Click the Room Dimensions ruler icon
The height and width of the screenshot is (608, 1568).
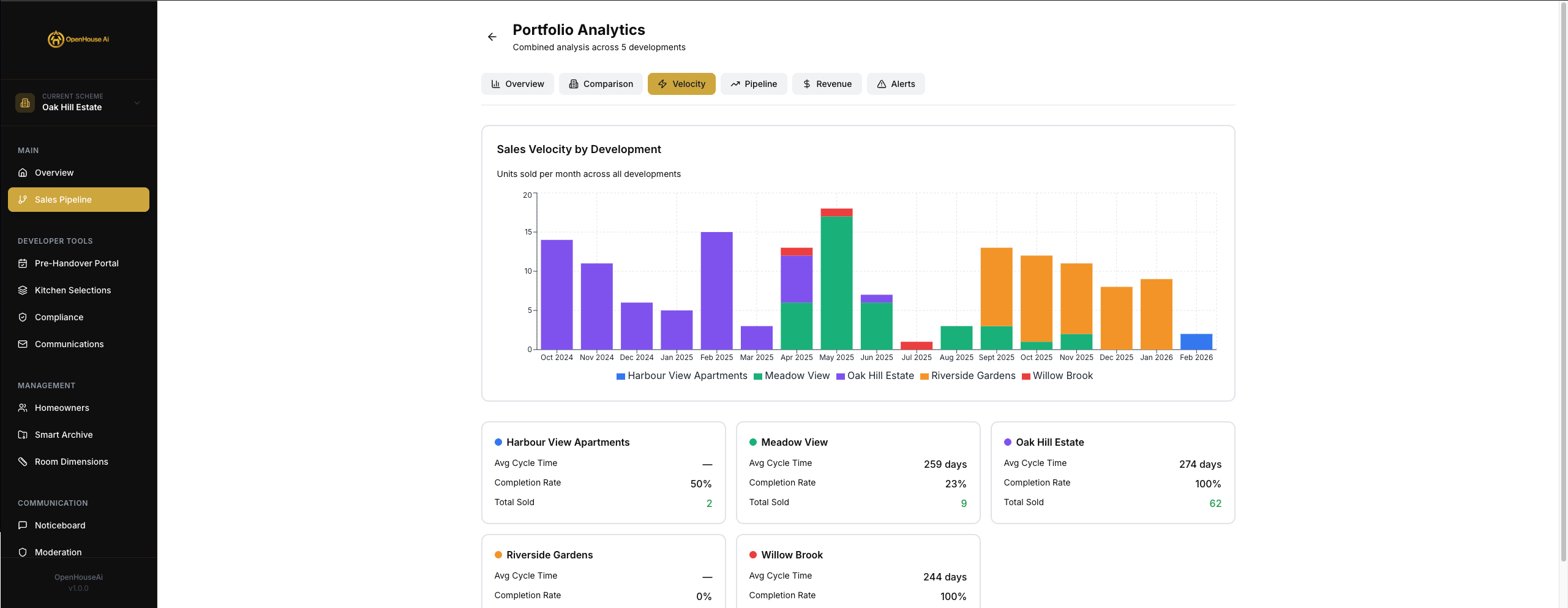coord(23,462)
